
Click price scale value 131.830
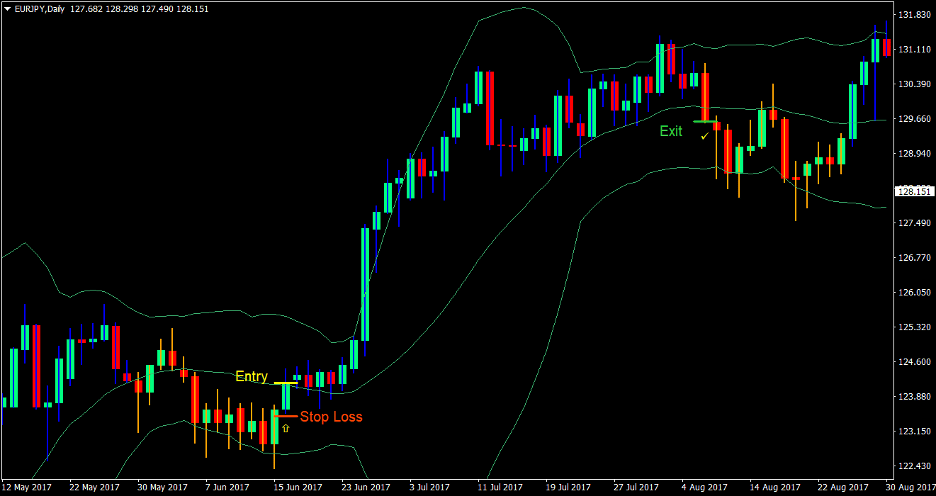tap(914, 15)
